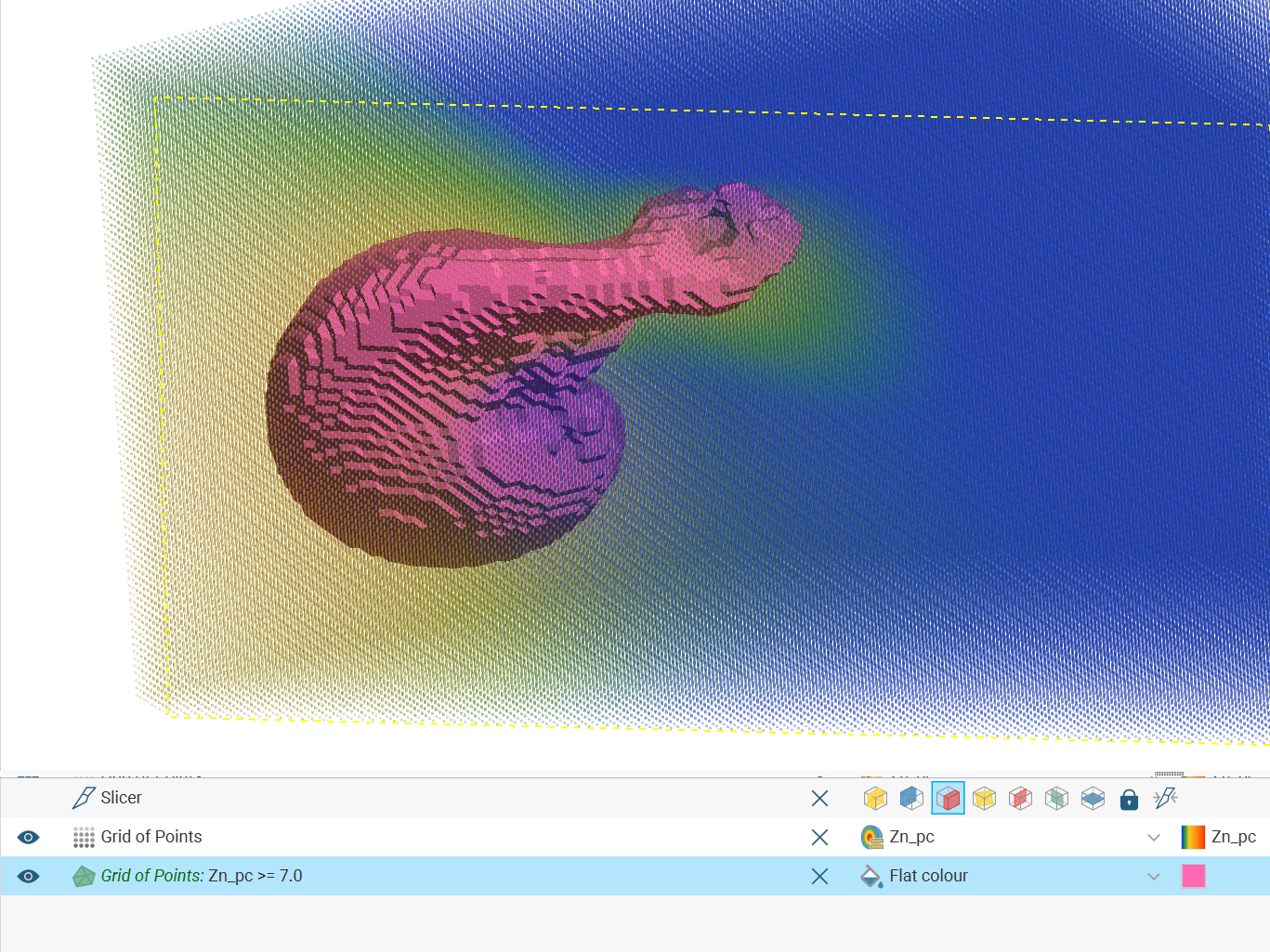Hide the Grid of Points layer

pos(29,838)
